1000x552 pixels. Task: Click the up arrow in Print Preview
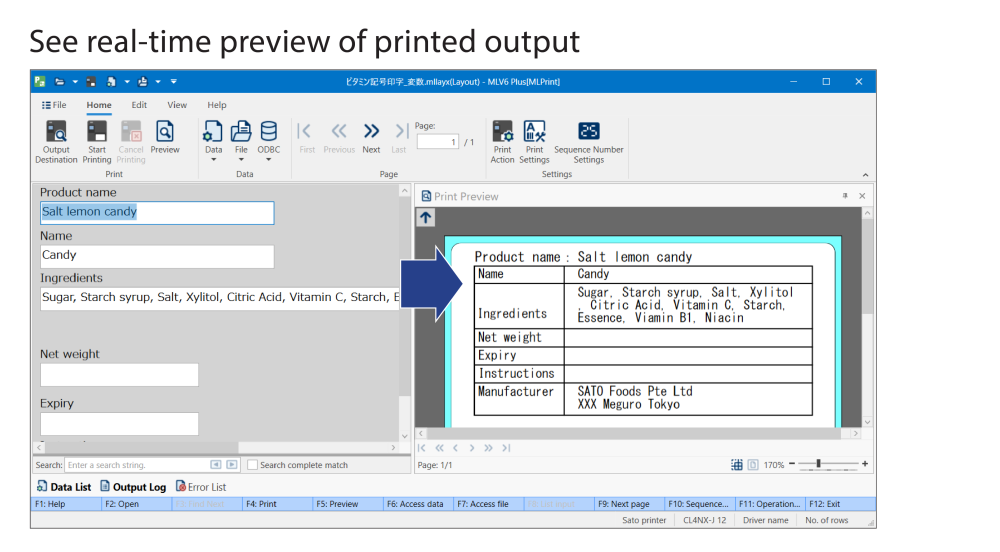click(425, 218)
